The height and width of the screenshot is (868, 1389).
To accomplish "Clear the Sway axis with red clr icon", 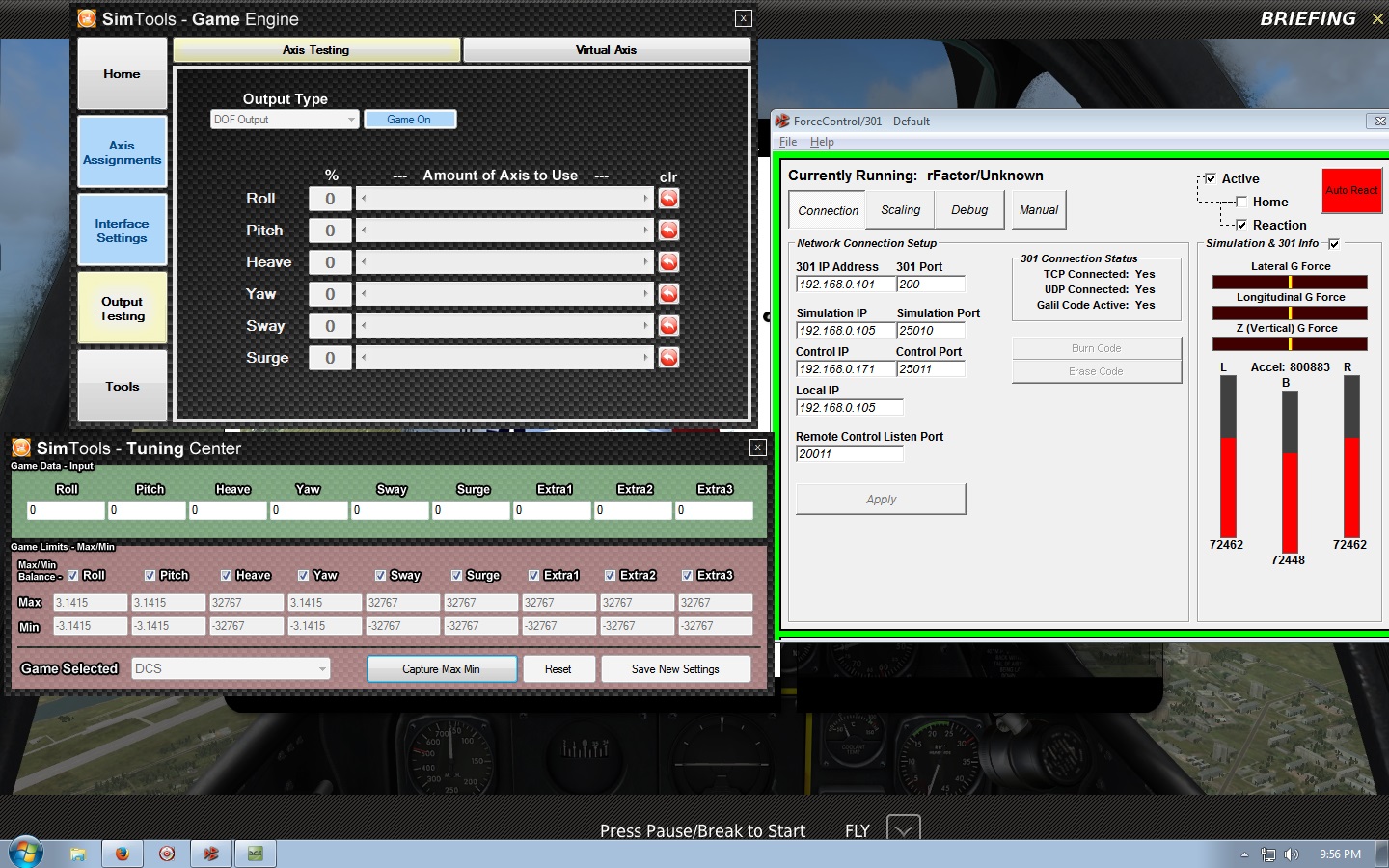I will pyautogui.click(x=668, y=326).
